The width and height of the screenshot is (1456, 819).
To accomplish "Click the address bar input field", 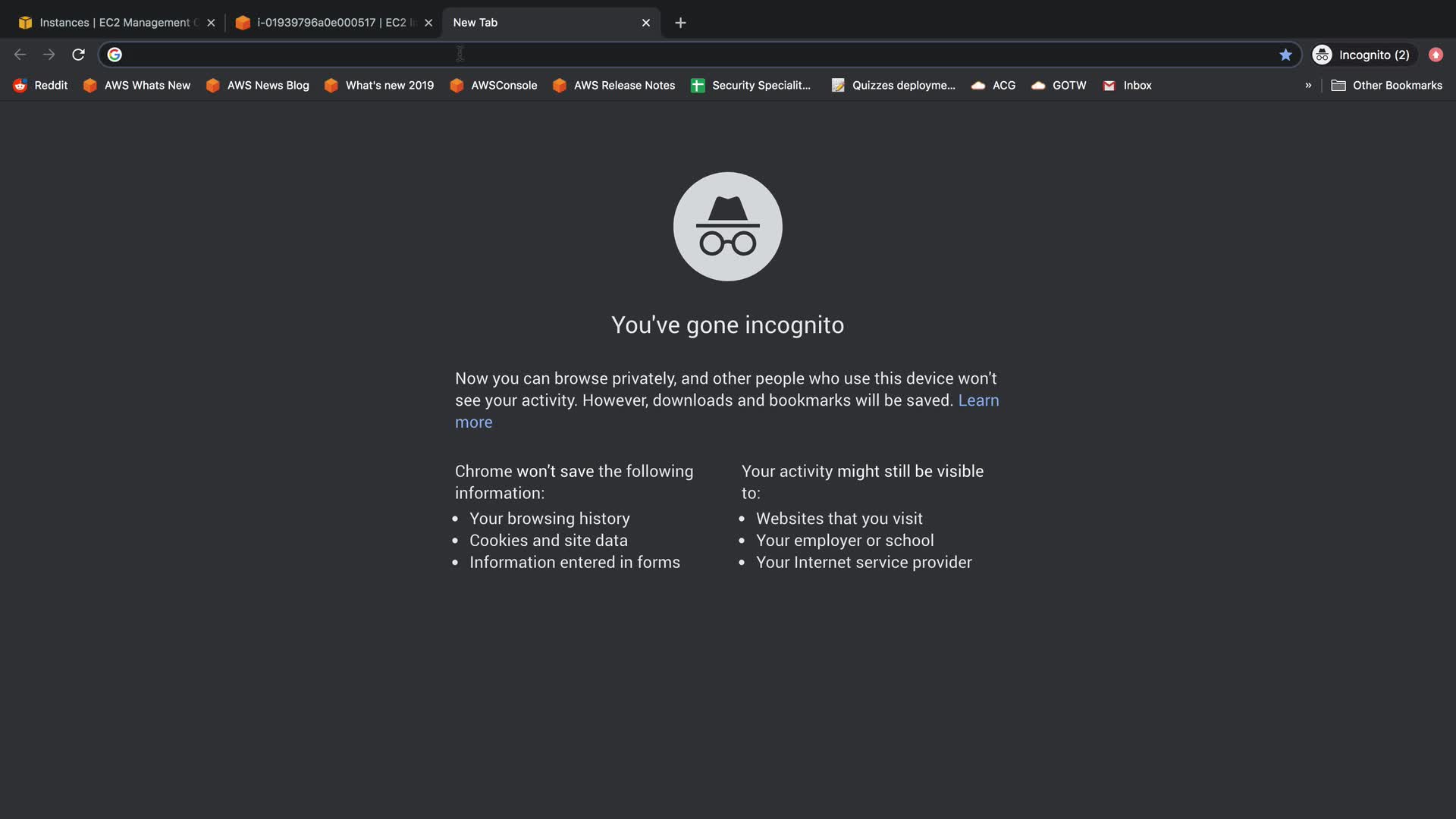I will pyautogui.click(x=682, y=55).
